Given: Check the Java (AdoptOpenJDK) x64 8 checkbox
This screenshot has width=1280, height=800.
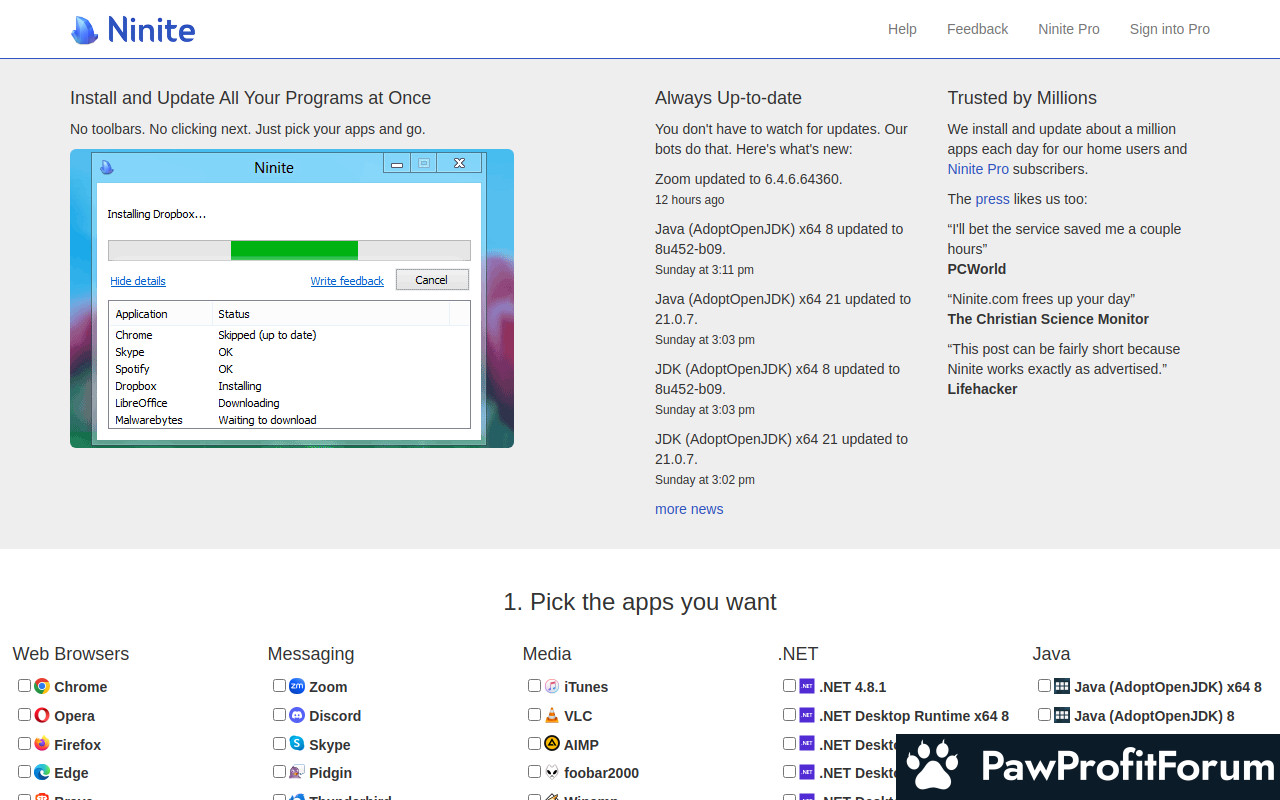Looking at the screenshot, I should pos(1044,686).
